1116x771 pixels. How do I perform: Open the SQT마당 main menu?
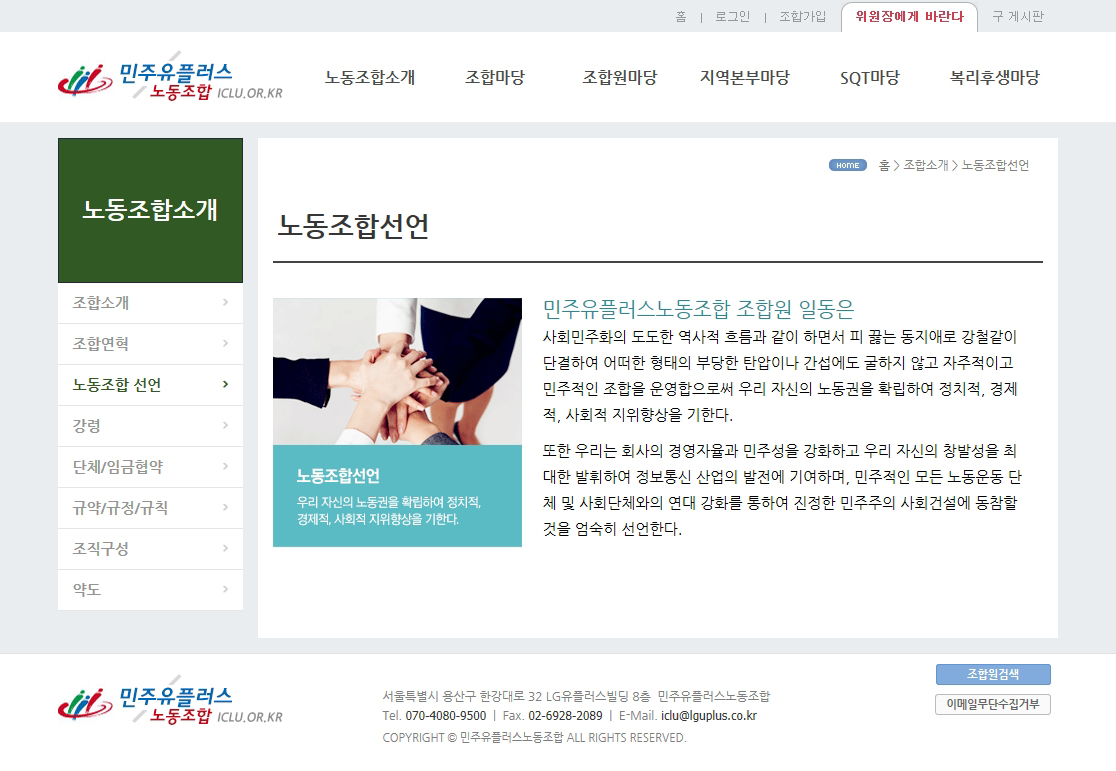point(870,78)
